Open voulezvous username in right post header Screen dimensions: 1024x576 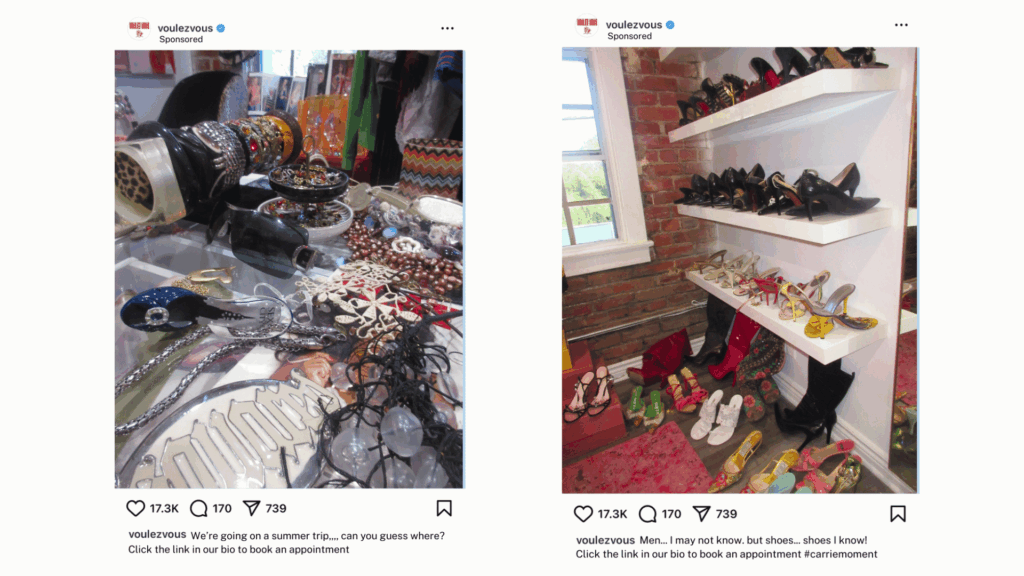pyautogui.click(x=633, y=25)
